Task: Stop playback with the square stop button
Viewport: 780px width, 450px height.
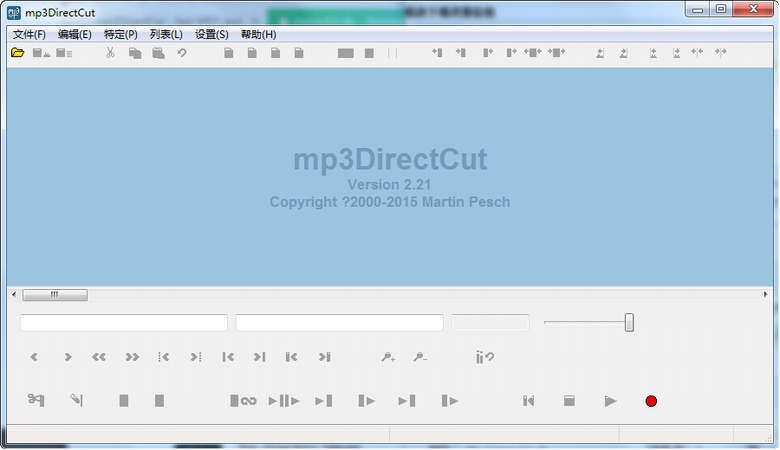Action: coord(570,401)
